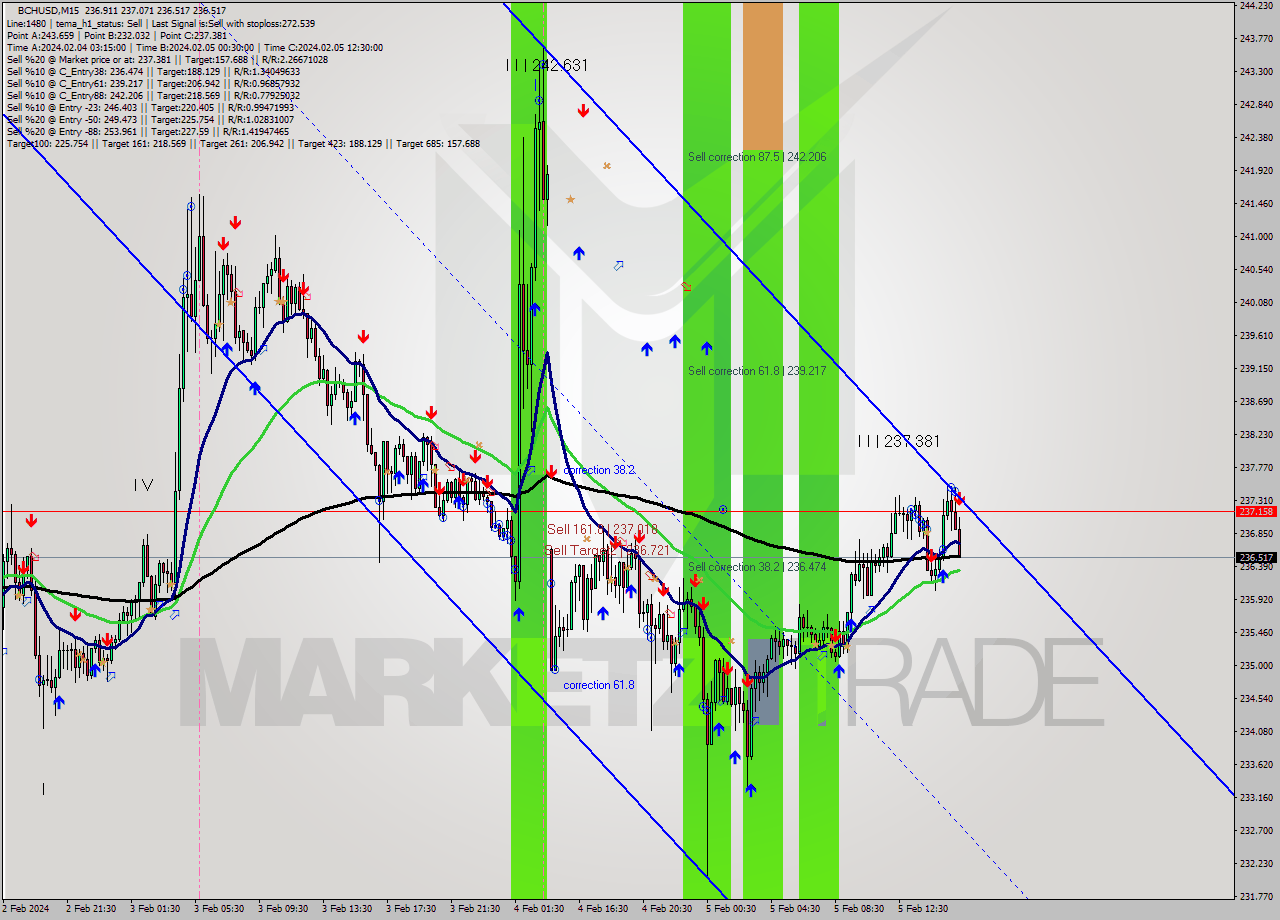The width and height of the screenshot is (1280, 920).
Task: Click the '3 Feb 13:30' time axis label
Action: pos(346,909)
